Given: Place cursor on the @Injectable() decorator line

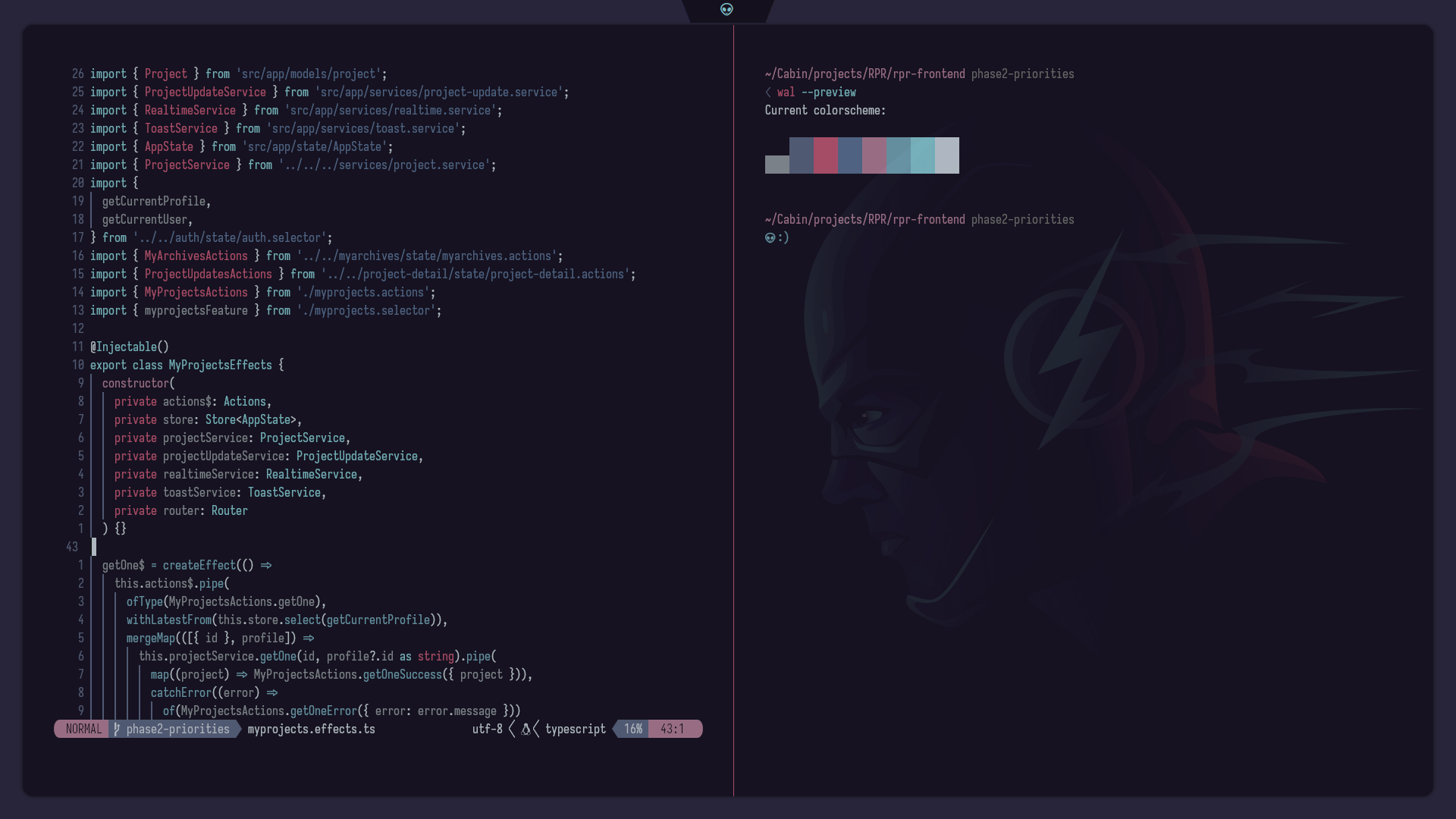Looking at the screenshot, I should click(x=130, y=347).
